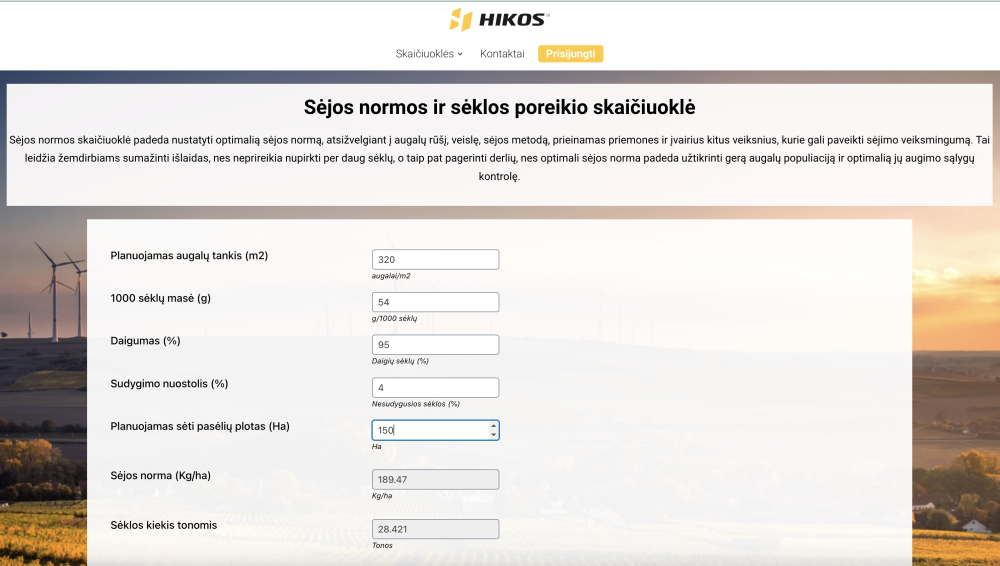
Task: Click the hint text "Kg/ha" under Sėjos norma
Action: pyautogui.click(x=382, y=496)
